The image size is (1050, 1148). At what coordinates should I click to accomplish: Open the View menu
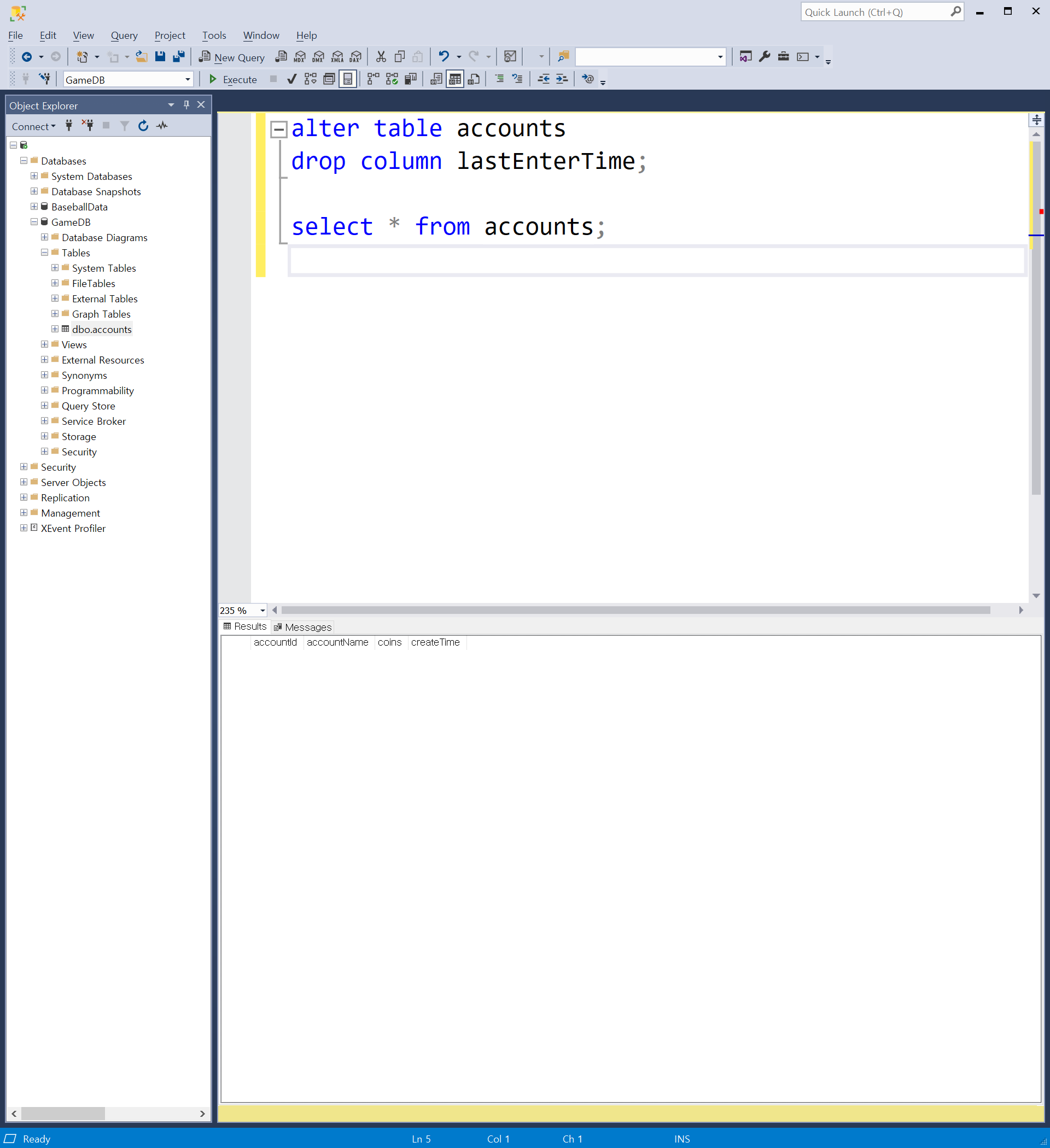coord(83,36)
